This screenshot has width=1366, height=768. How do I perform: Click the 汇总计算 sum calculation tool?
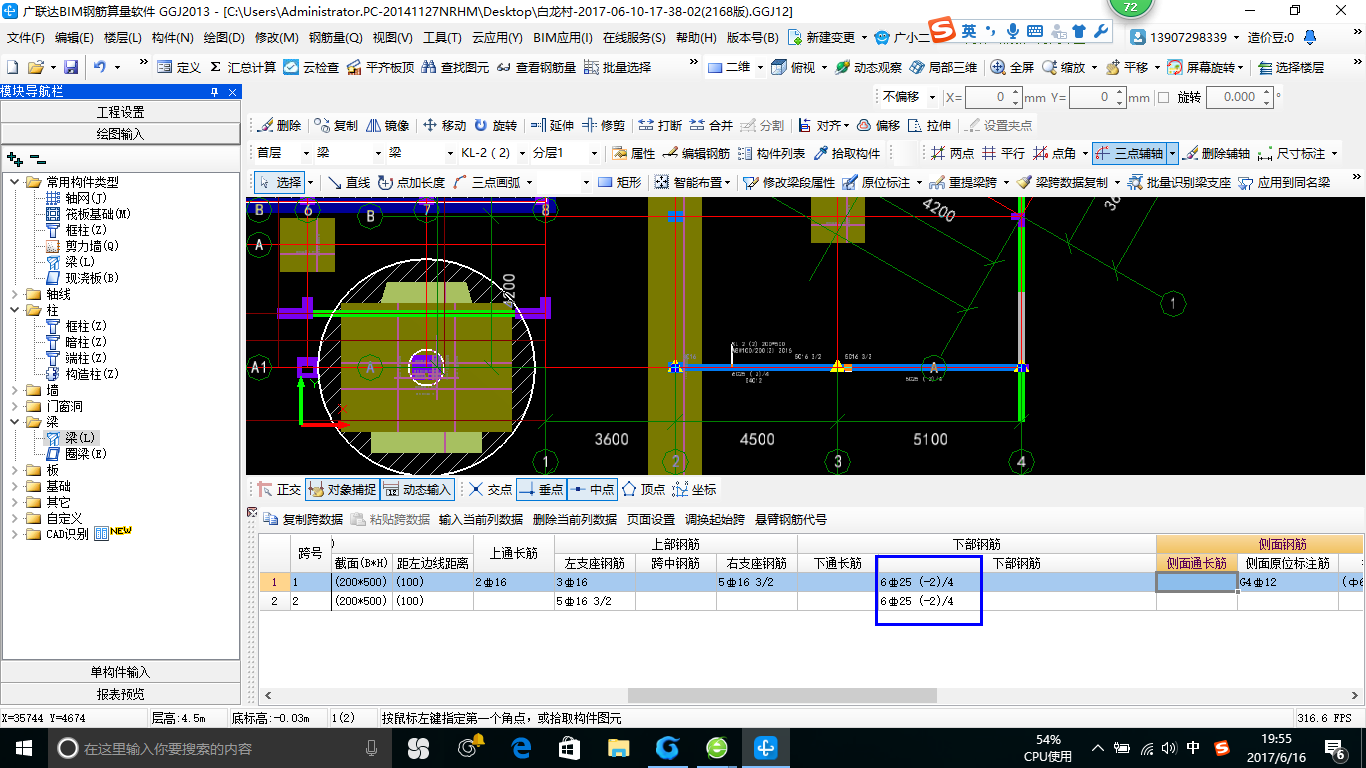coord(243,67)
